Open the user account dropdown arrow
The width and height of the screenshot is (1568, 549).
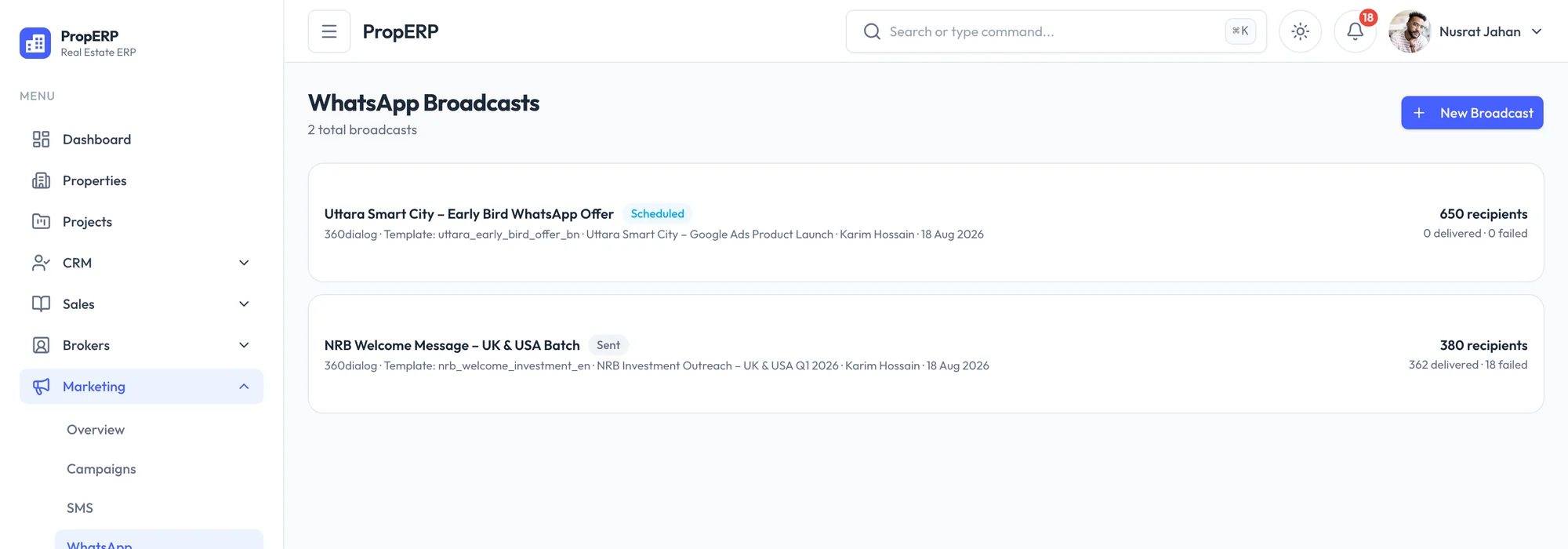tap(1537, 31)
